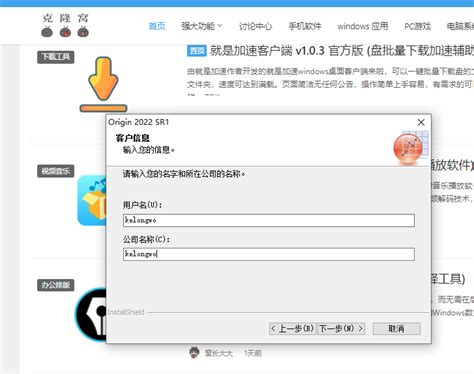Expand the 强大功能 dropdown menu
This screenshot has width=474, height=374.
(x=201, y=26)
